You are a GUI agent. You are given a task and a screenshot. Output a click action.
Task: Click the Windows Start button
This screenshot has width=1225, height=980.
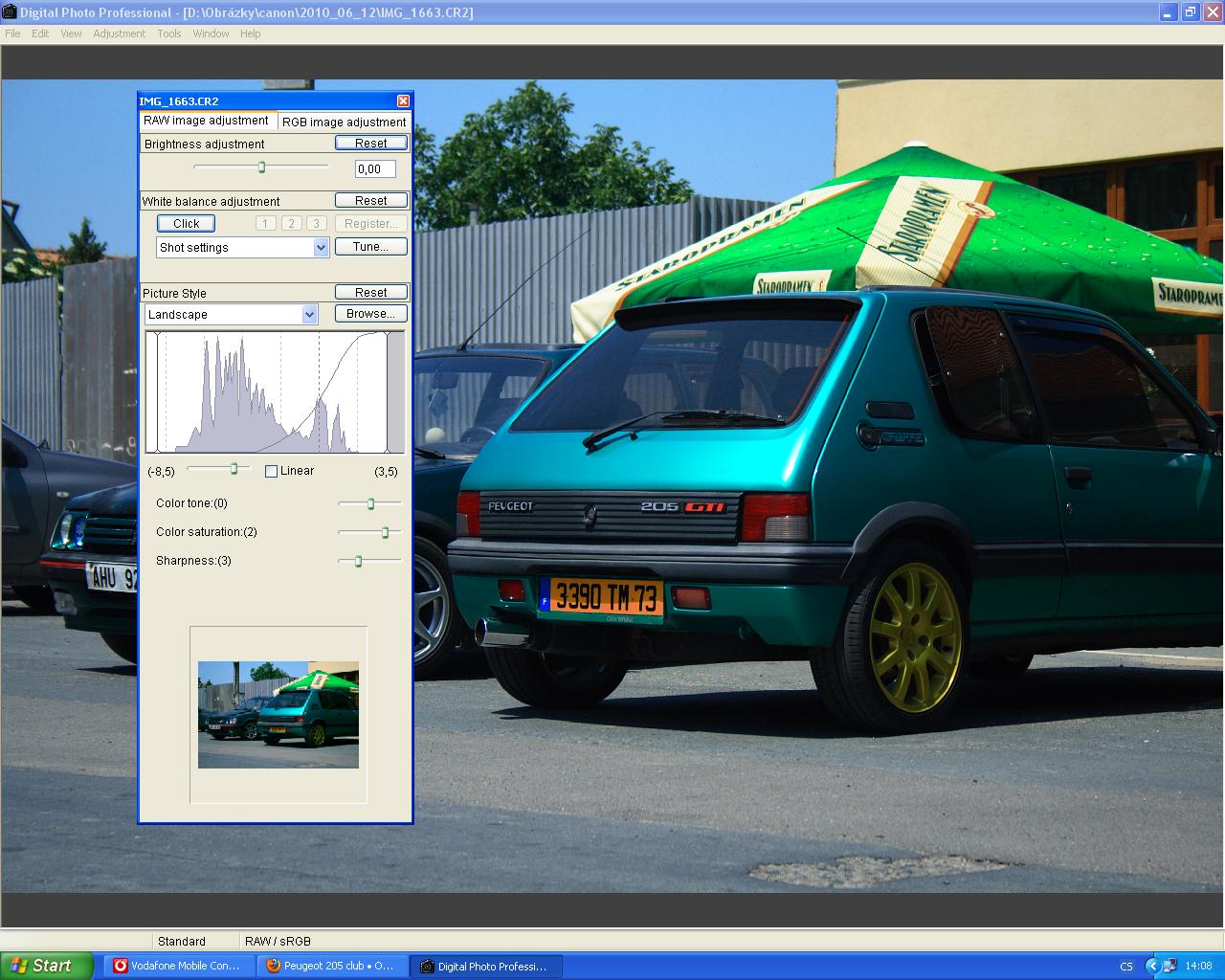[x=46, y=966]
